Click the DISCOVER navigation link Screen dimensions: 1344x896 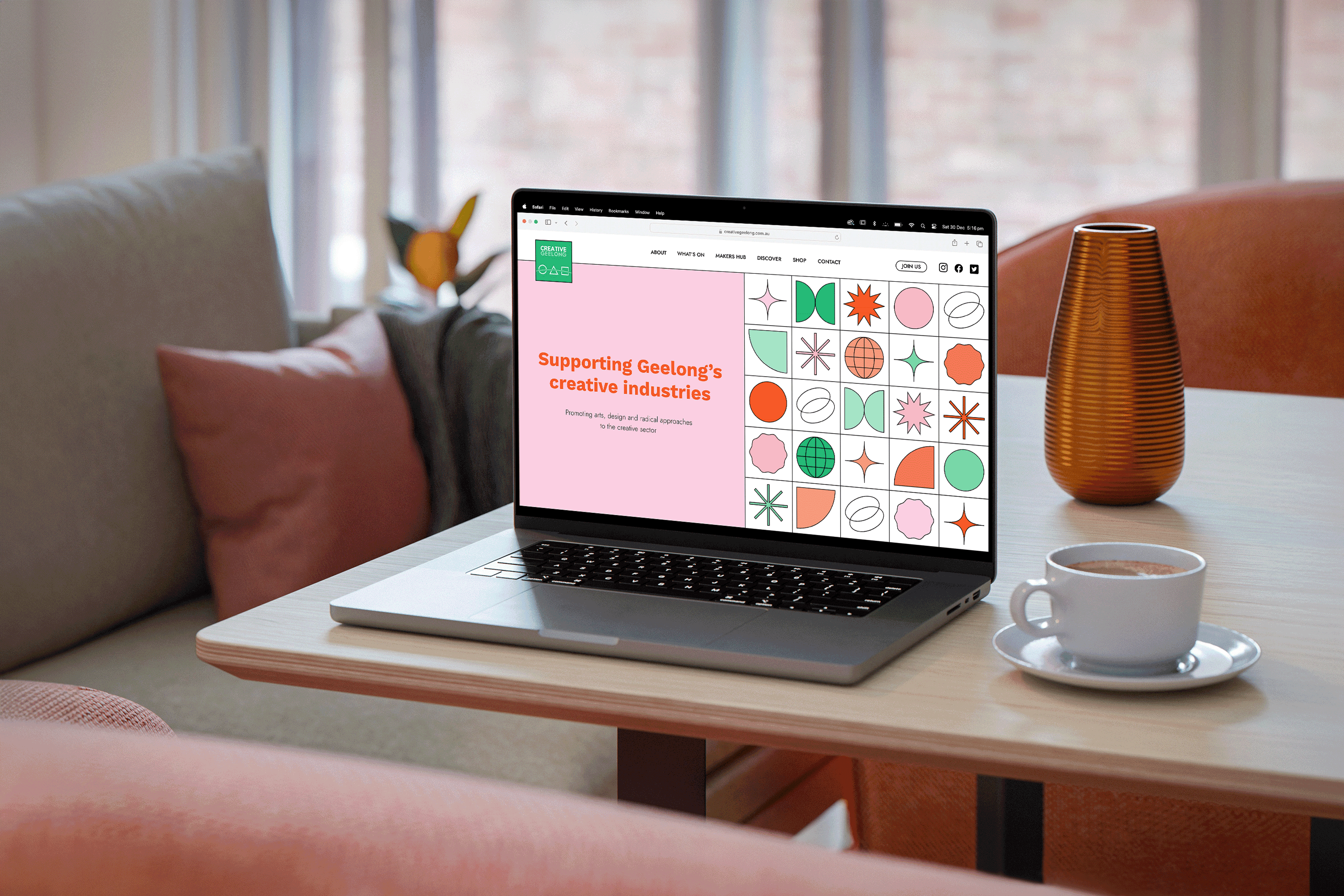[770, 262]
